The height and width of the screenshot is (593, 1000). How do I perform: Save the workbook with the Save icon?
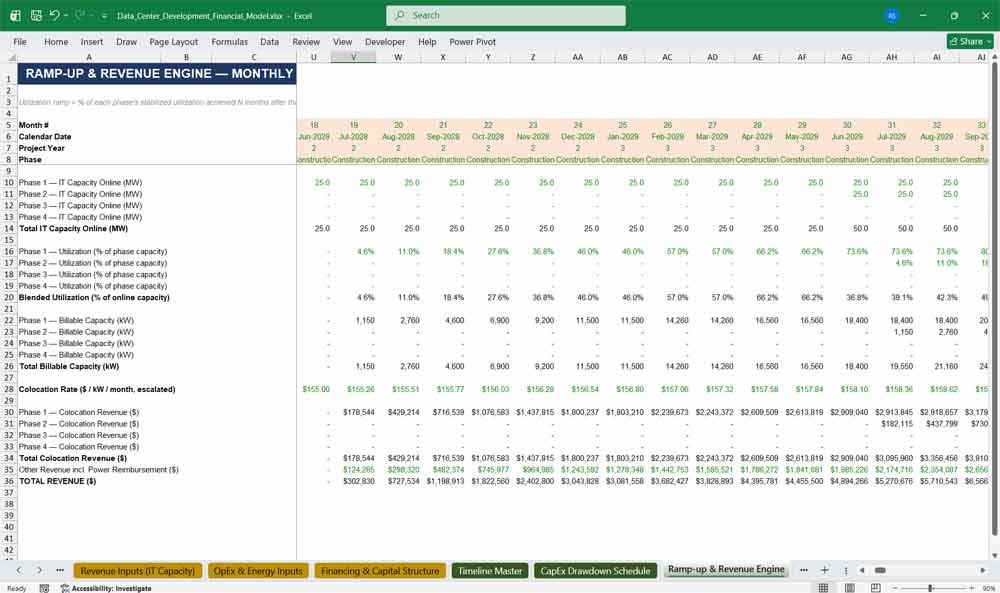coord(36,15)
